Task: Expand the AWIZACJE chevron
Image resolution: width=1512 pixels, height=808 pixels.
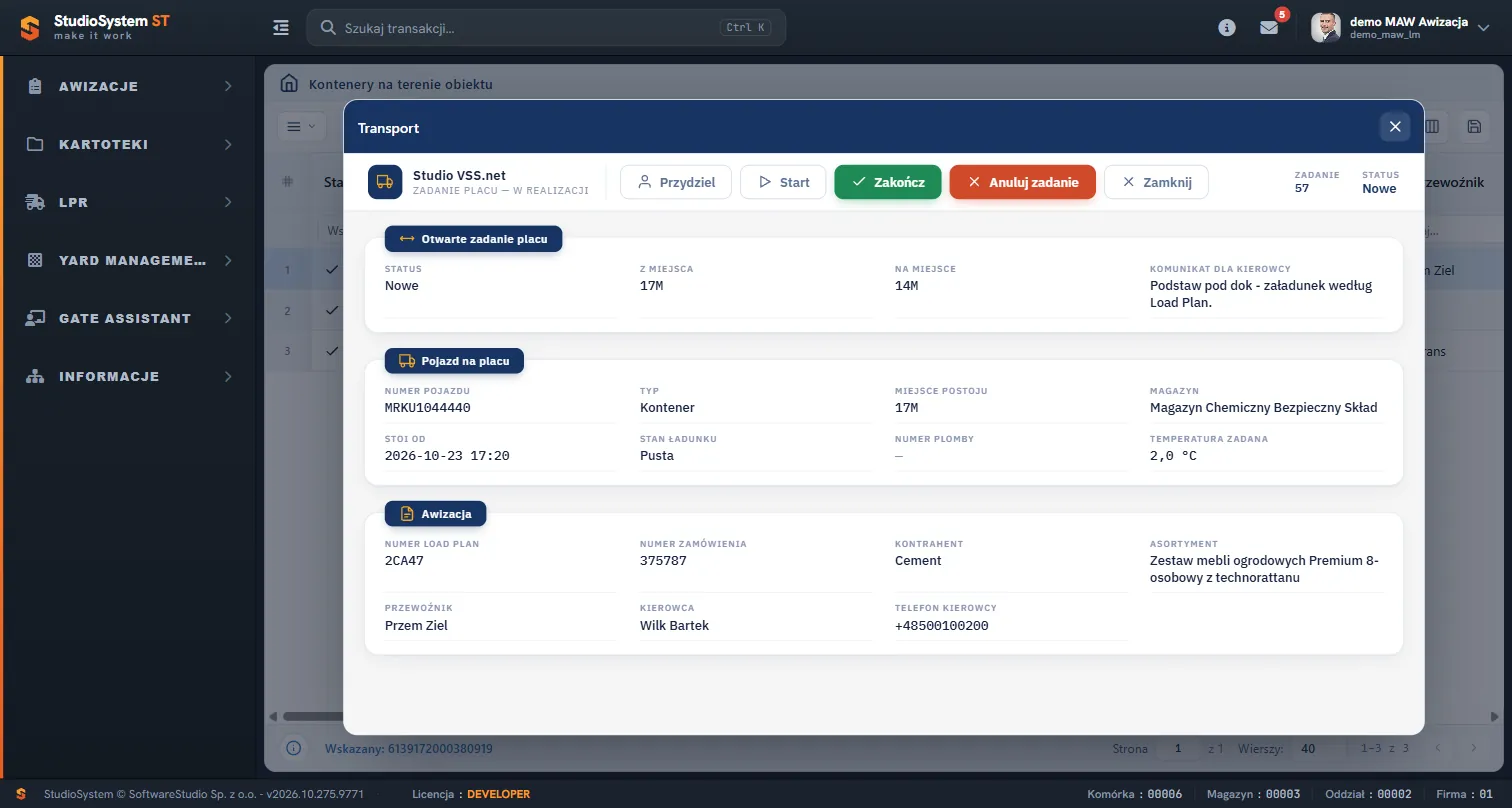Action: (228, 86)
